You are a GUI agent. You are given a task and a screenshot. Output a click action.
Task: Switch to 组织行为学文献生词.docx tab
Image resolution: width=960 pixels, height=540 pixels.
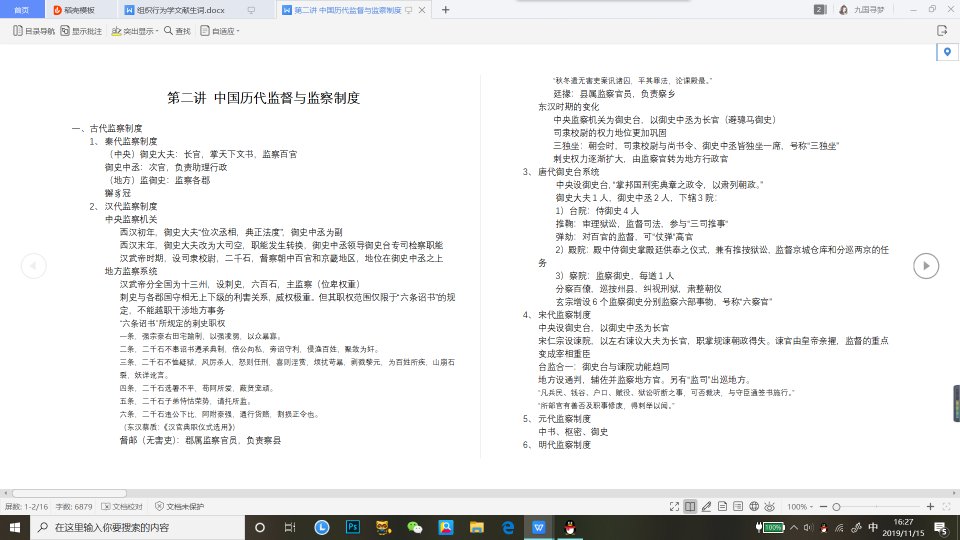(x=174, y=10)
